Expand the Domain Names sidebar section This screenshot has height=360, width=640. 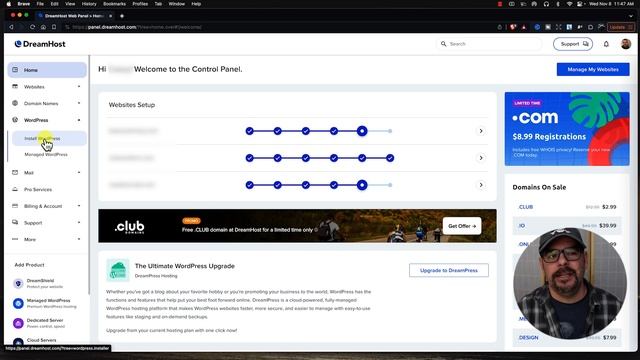point(79,103)
